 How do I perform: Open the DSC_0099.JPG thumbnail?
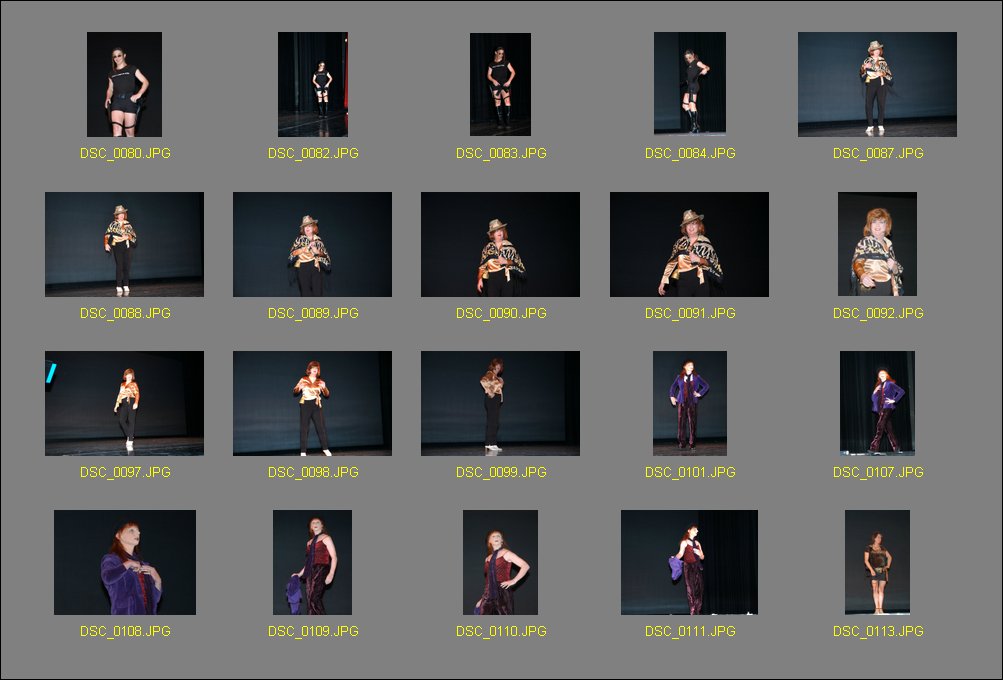point(500,403)
